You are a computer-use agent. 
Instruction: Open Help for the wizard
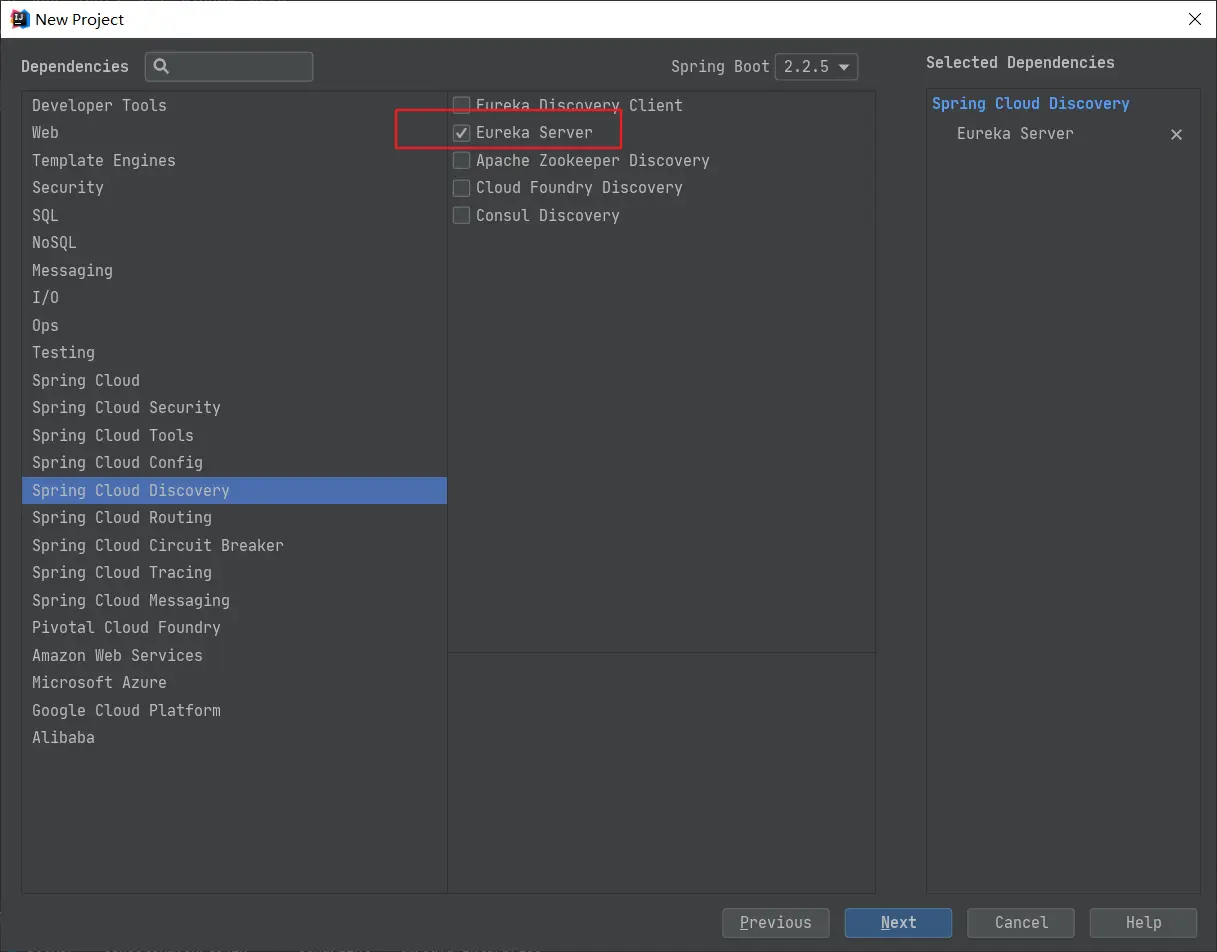(x=1143, y=923)
